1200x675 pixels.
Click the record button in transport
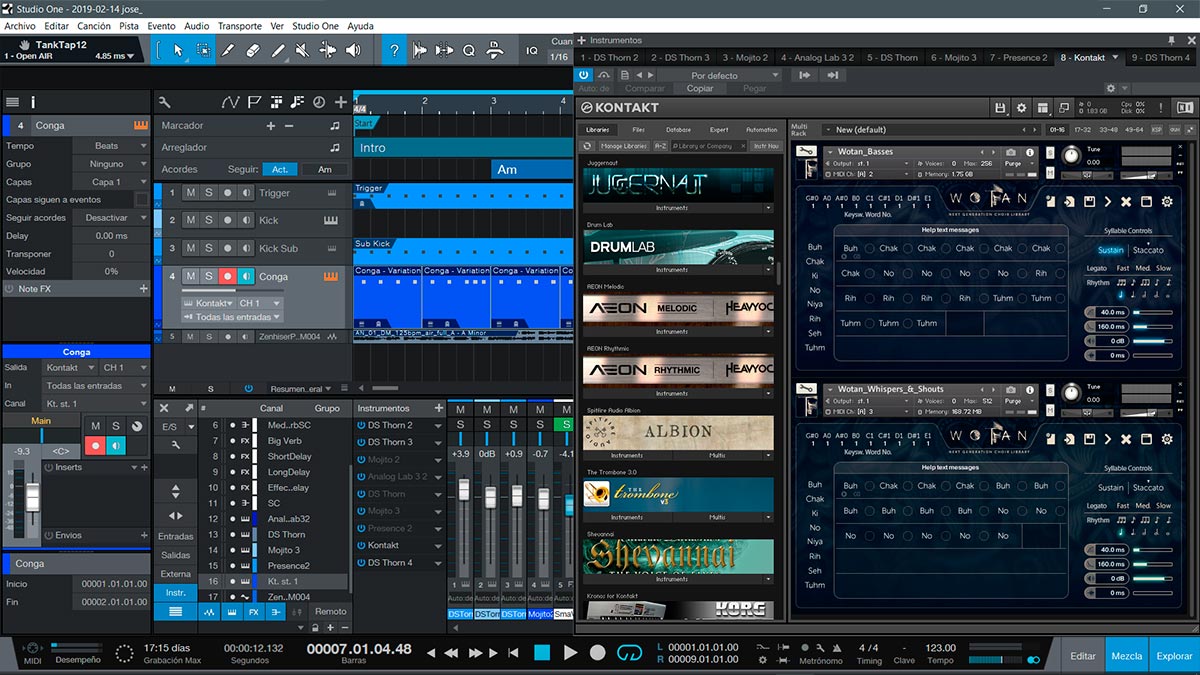[597, 653]
